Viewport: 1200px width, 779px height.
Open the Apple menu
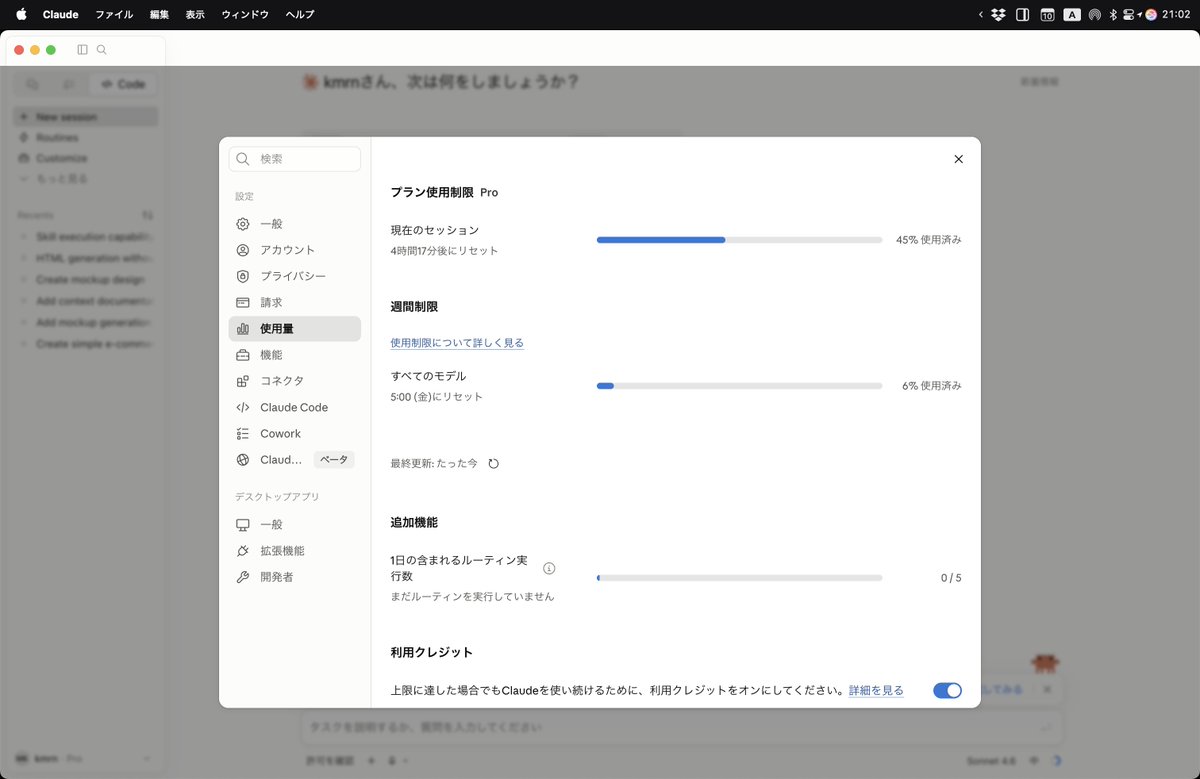point(21,15)
